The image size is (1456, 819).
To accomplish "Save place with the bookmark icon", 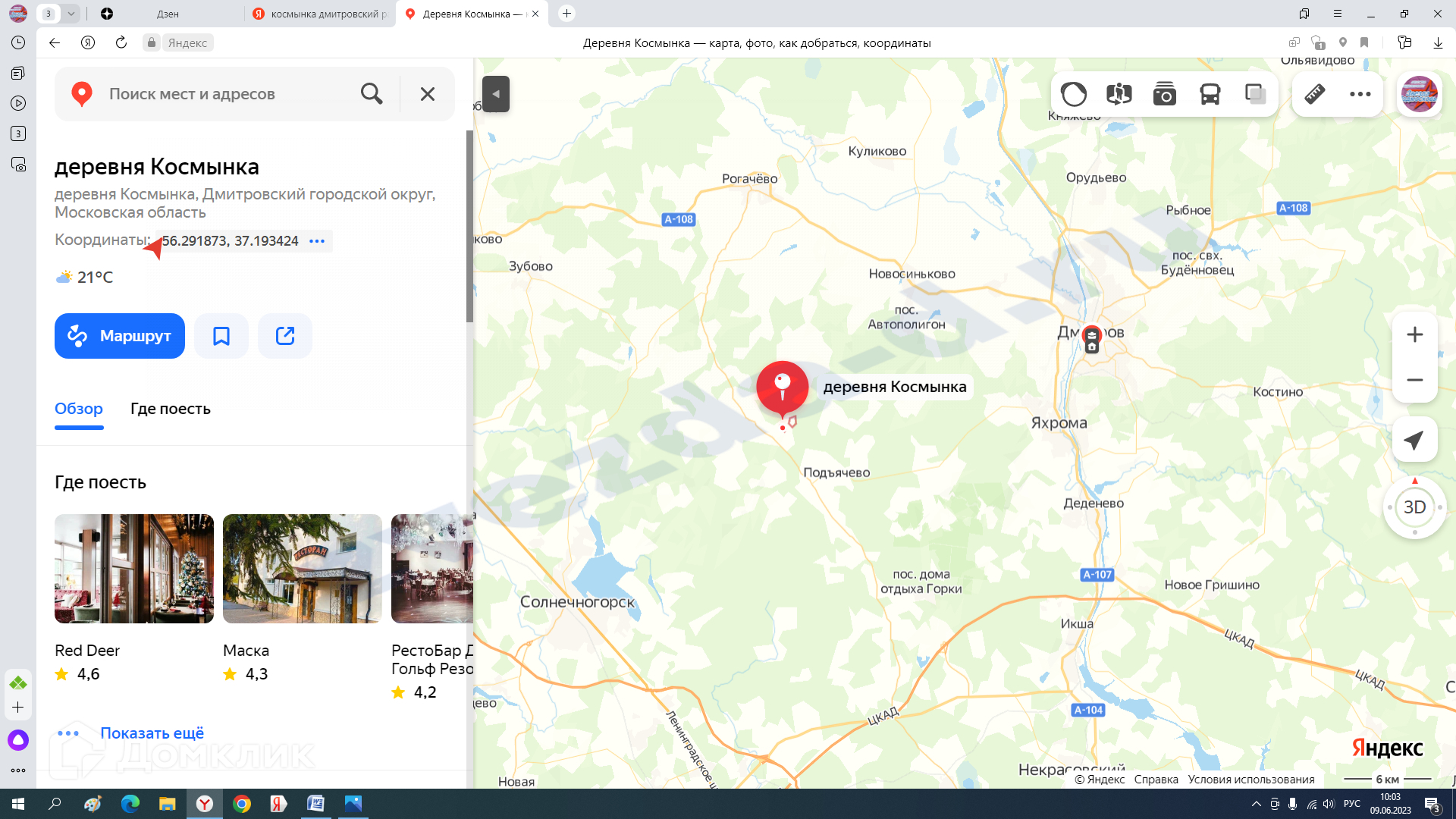I will tap(221, 336).
